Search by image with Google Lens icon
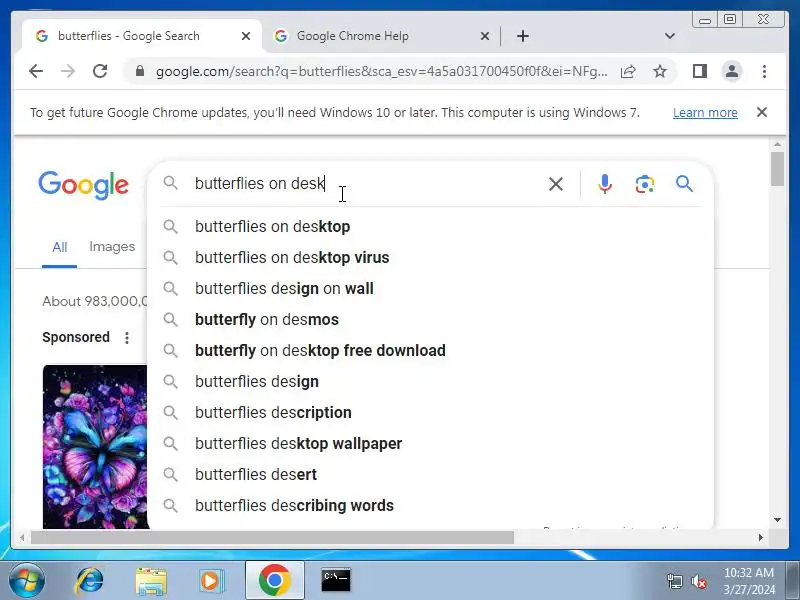The image size is (800, 600). click(645, 184)
